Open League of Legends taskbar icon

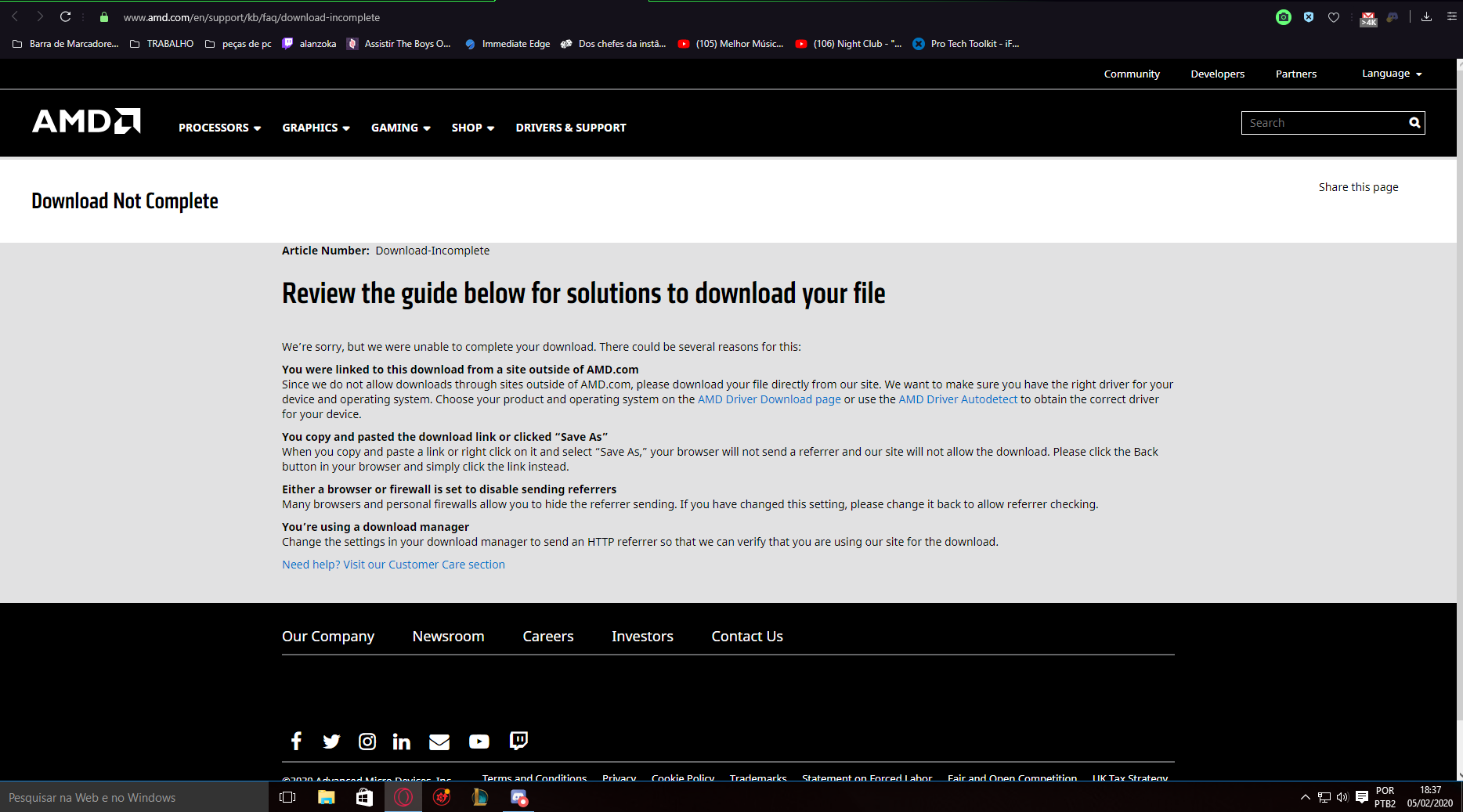480,797
